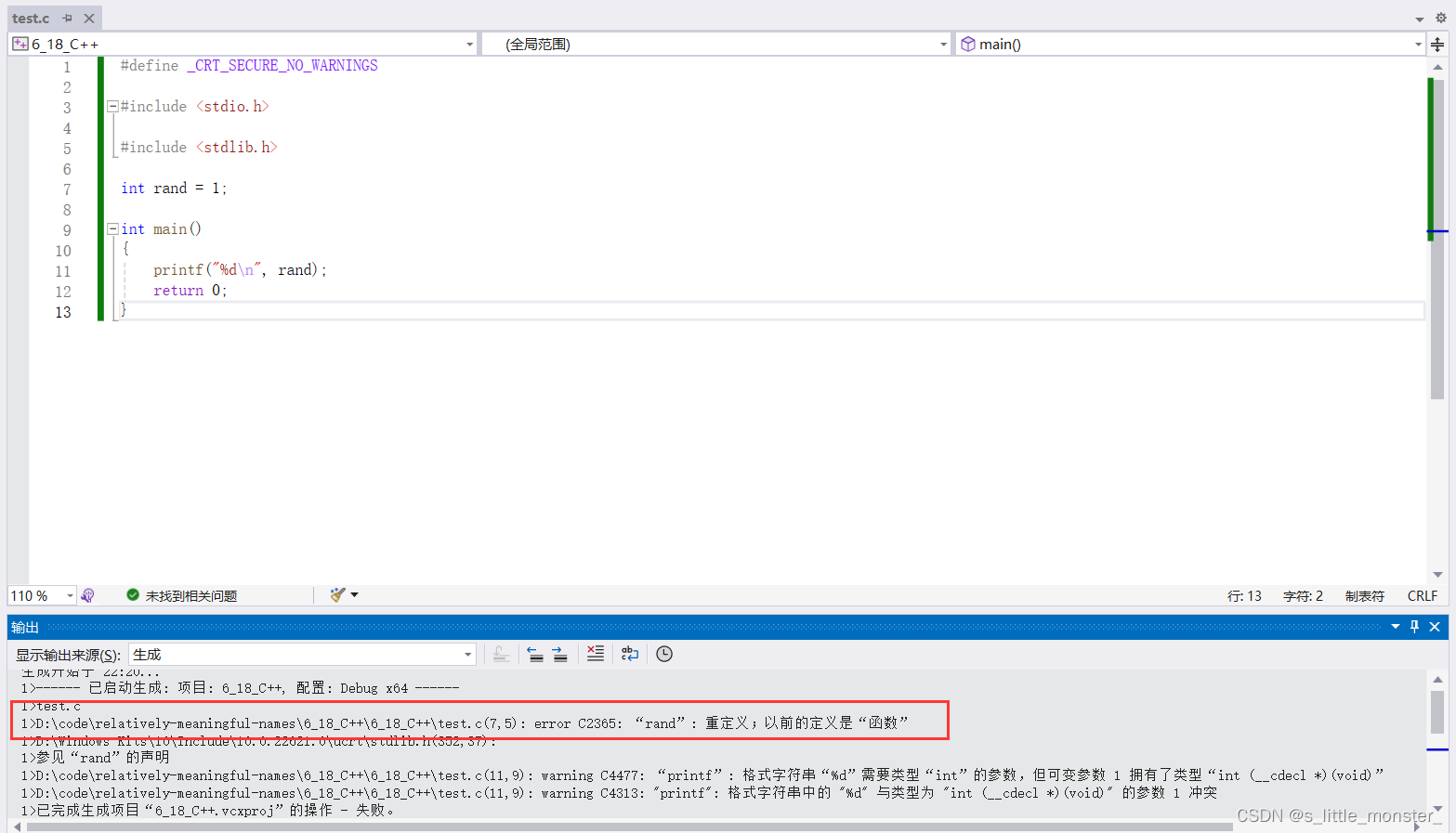Click the printf call in line 11
Viewport: 1456px width, 833px height.
240,270
